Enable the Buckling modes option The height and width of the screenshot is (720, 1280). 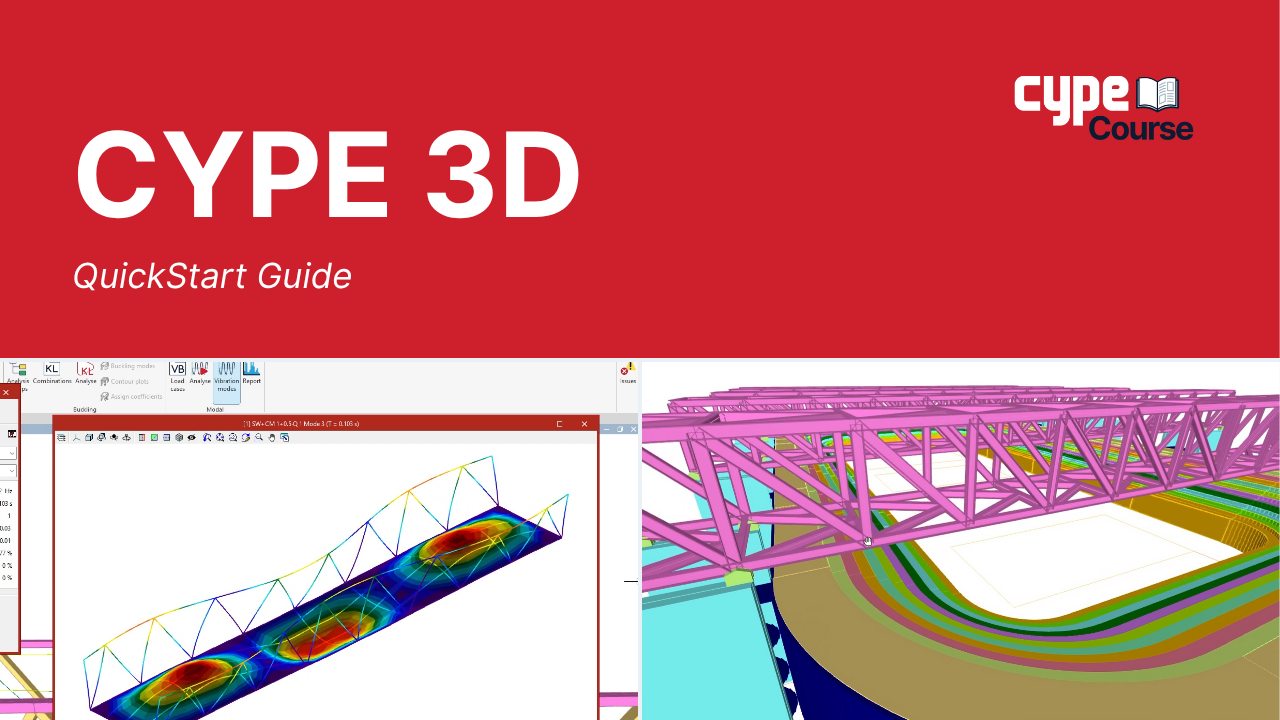(132, 366)
